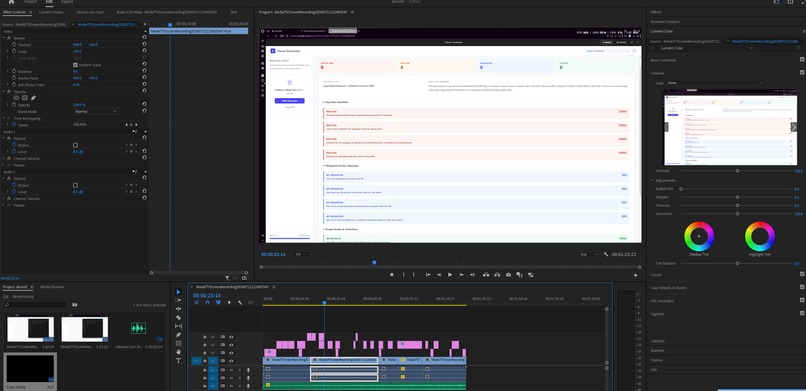Screen dimensions: 806x391
Task: Select the Pen tool in timeline toolbar
Action: 178,335
